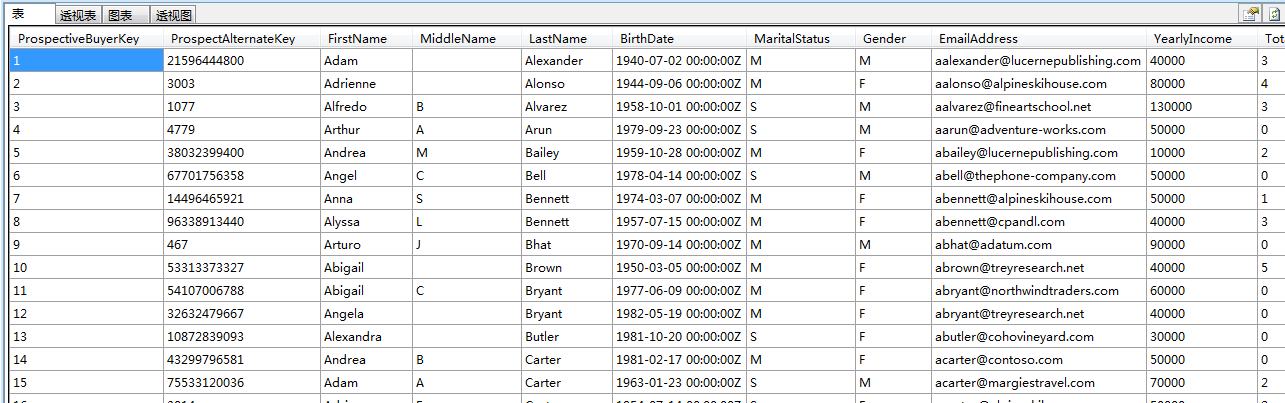Click the refresh data icon
The width and height of the screenshot is (1285, 403).
coord(1274,14)
